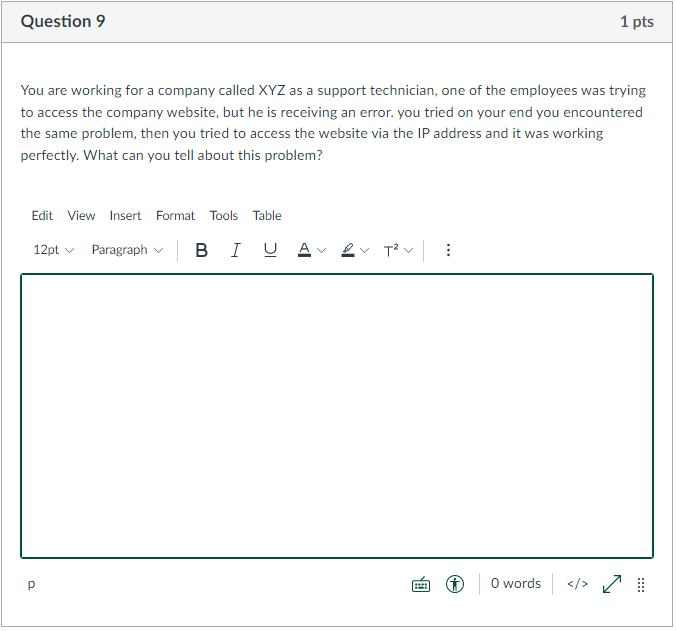
Task: Expand editor to fullscreen
Action: [612, 585]
